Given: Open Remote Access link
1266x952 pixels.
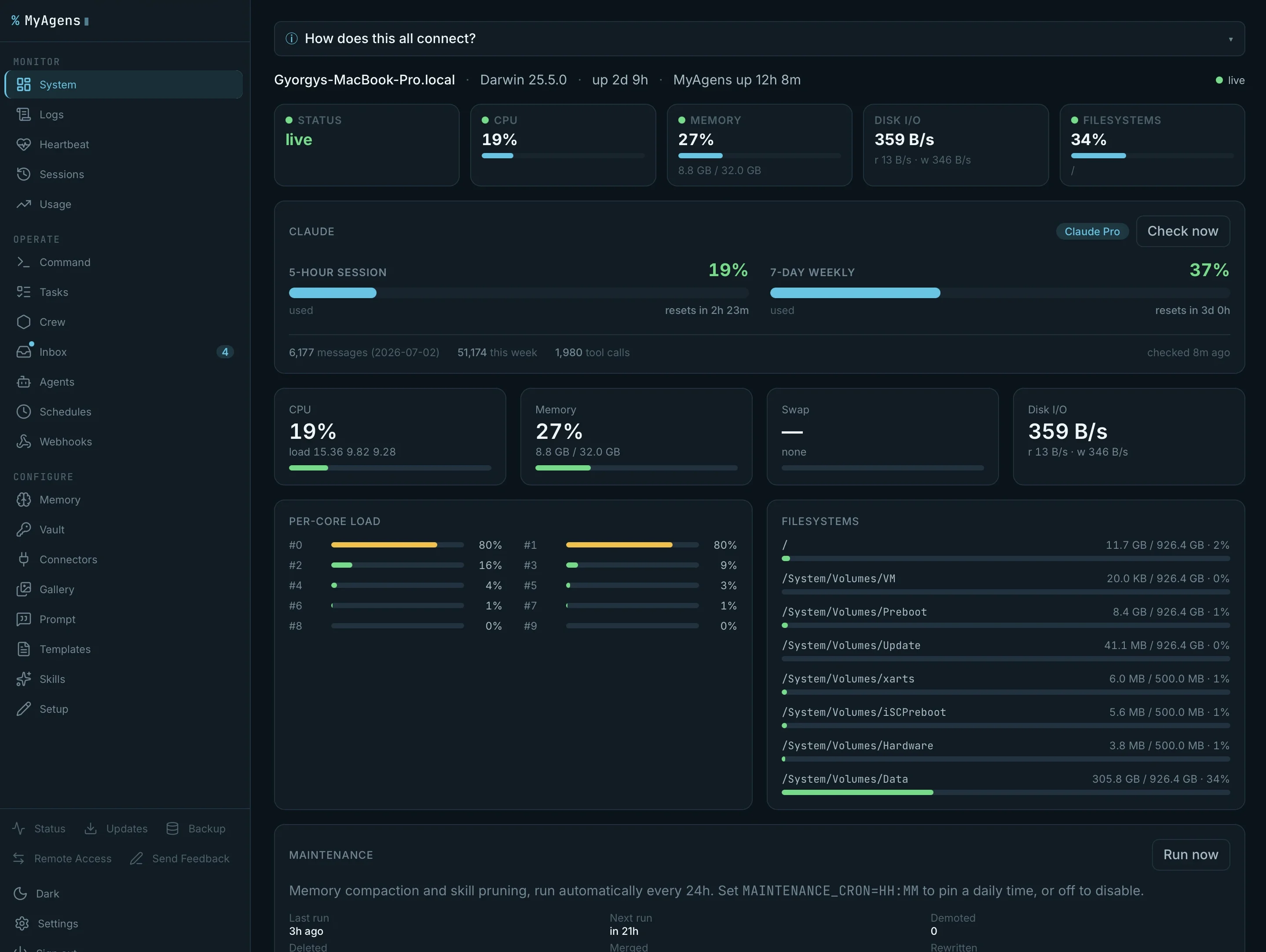Looking at the screenshot, I should coord(62,858).
